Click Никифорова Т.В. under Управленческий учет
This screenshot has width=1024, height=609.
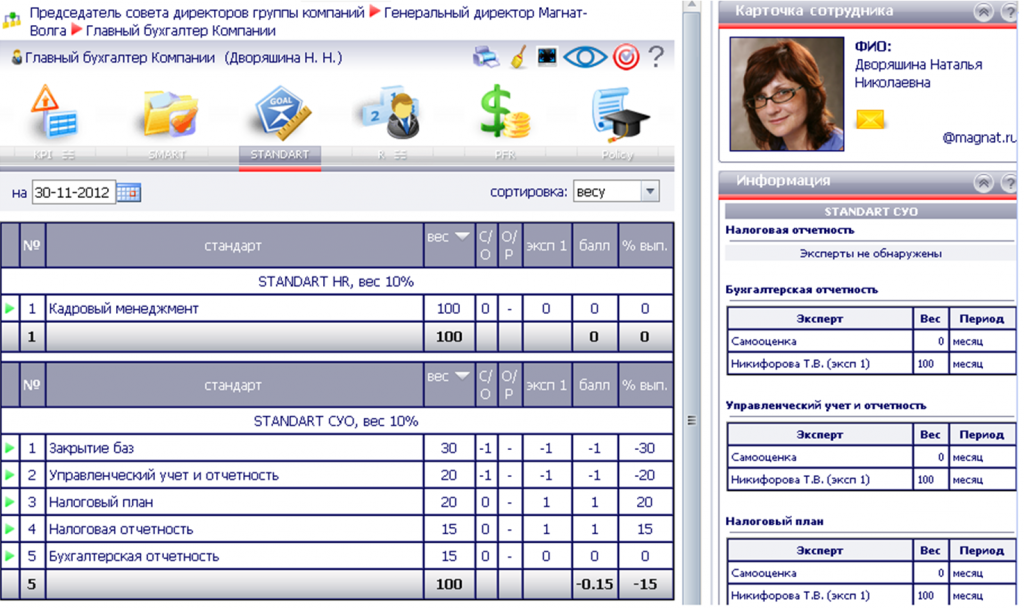pos(800,479)
